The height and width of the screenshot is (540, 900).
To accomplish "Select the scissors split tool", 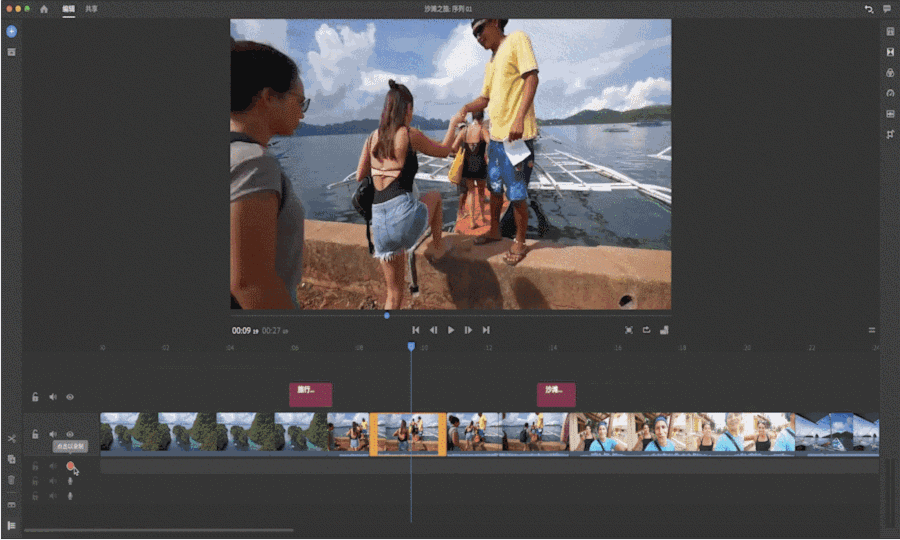I will (x=11, y=438).
